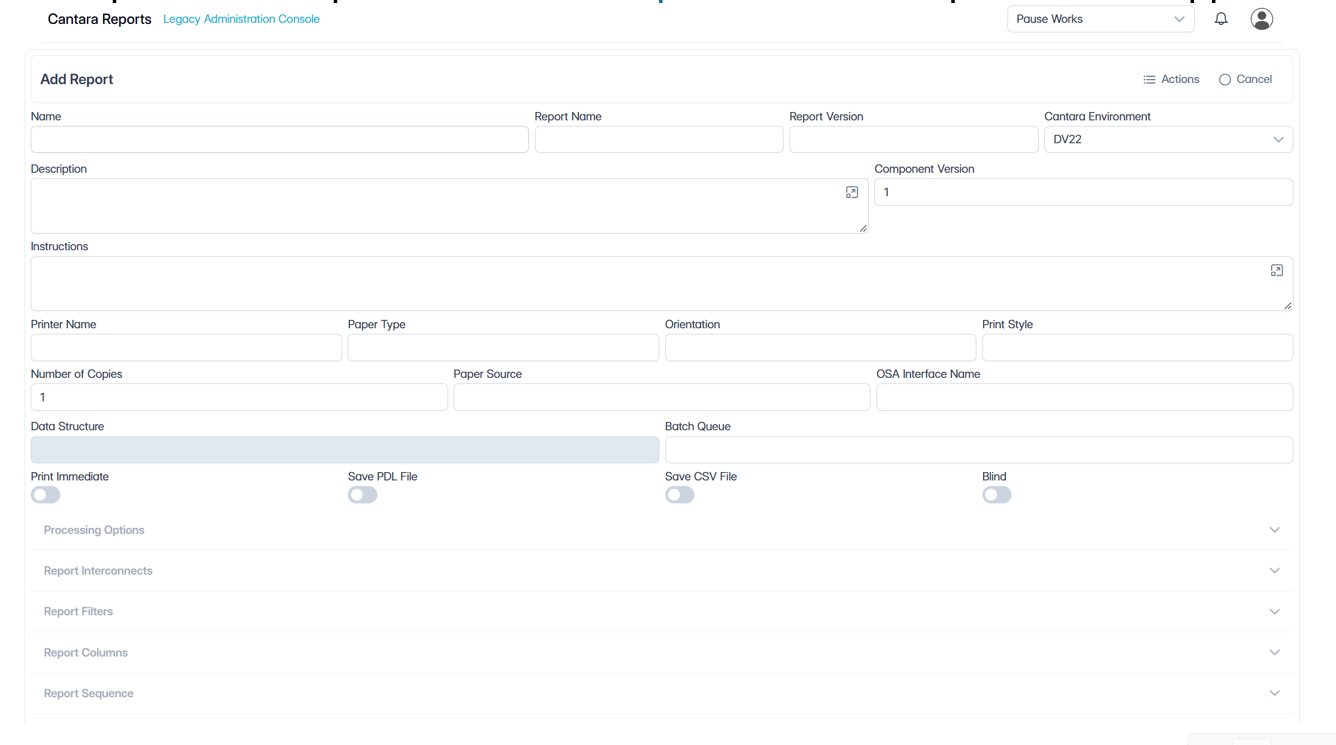Screen dimensions: 1336x745
Task: Open the notifications bell
Action: point(1221,19)
